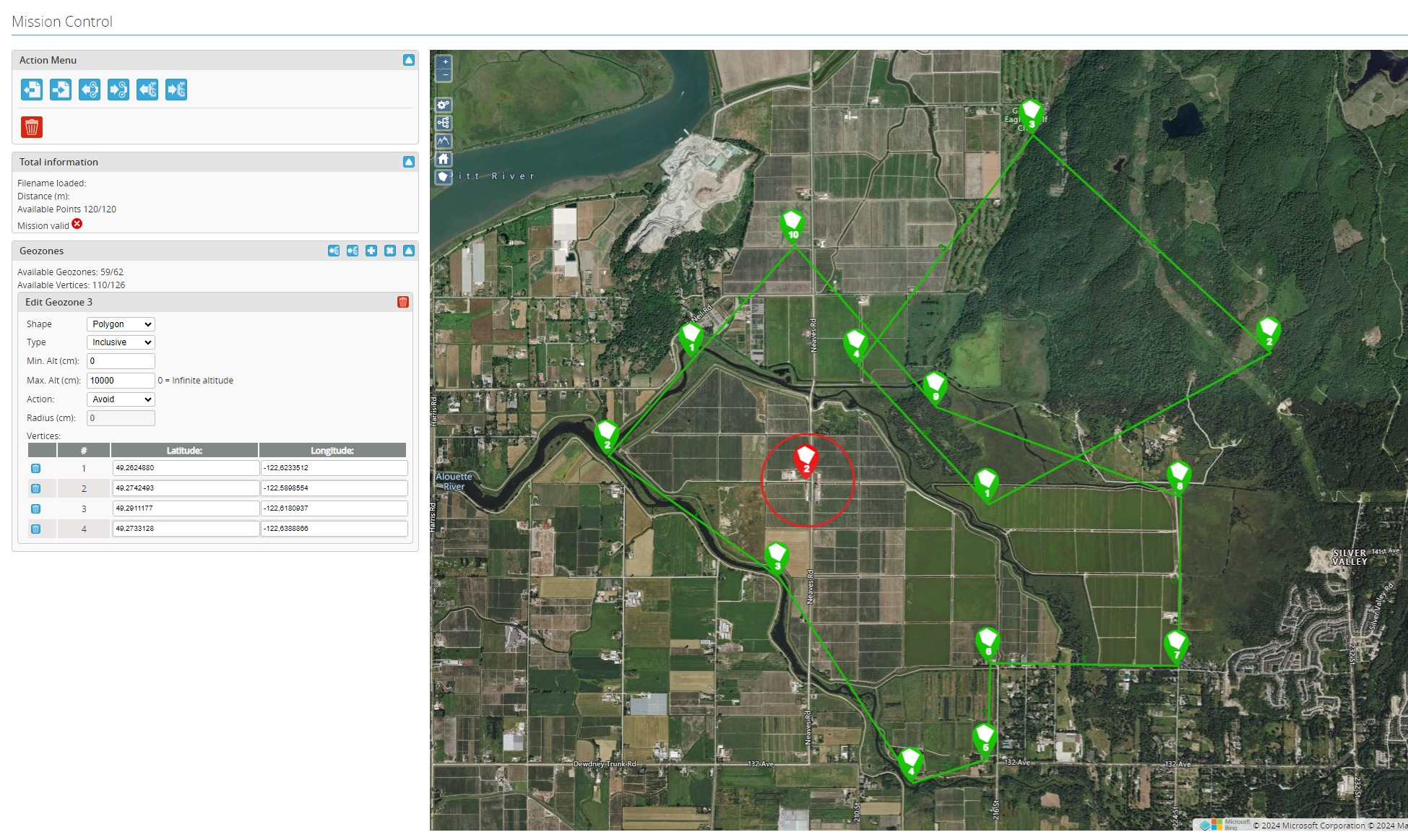Click the Max. Alt (cm) field
The image size is (1408, 840).
point(121,381)
